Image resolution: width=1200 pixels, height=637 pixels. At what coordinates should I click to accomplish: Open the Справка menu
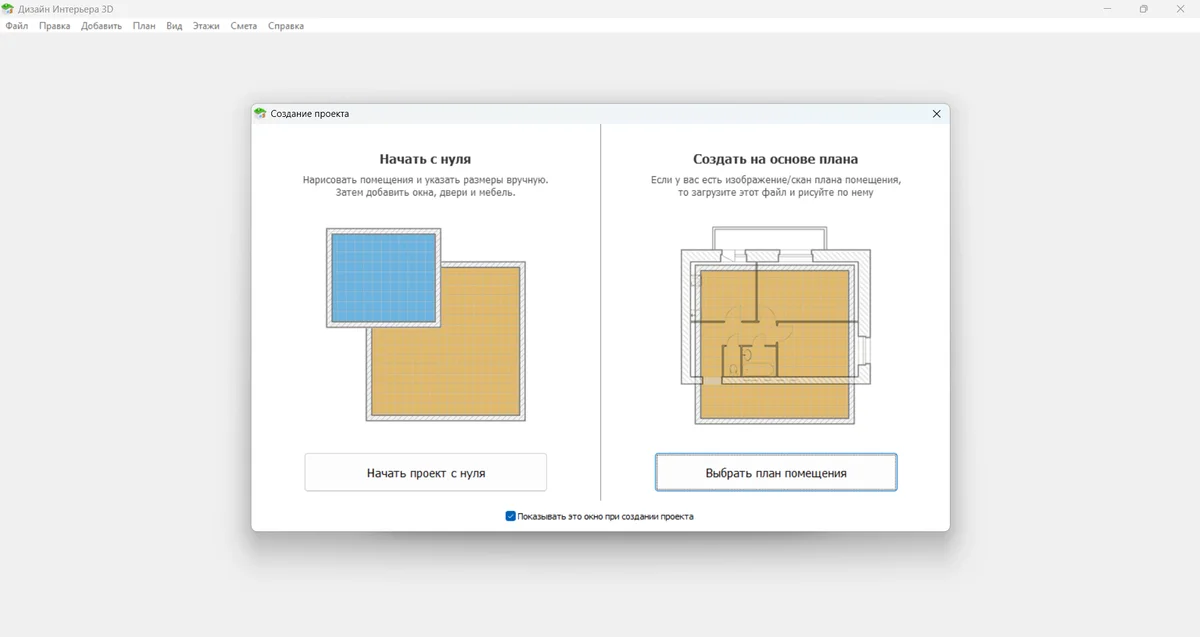[286, 26]
